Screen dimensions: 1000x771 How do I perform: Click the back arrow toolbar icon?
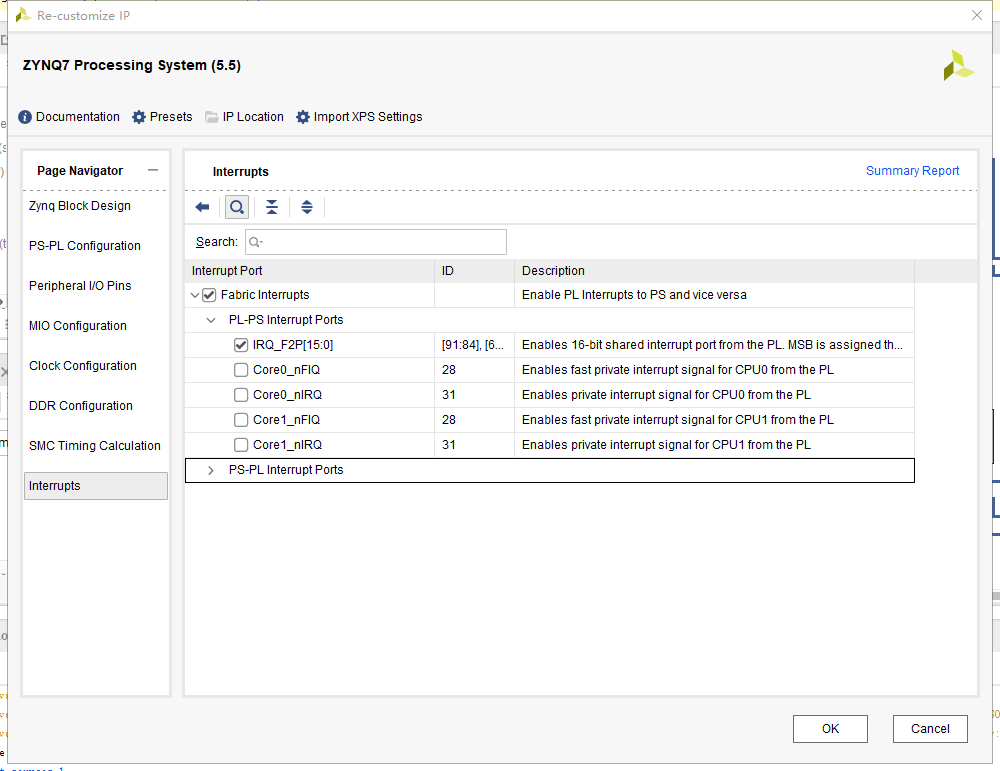point(202,207)
